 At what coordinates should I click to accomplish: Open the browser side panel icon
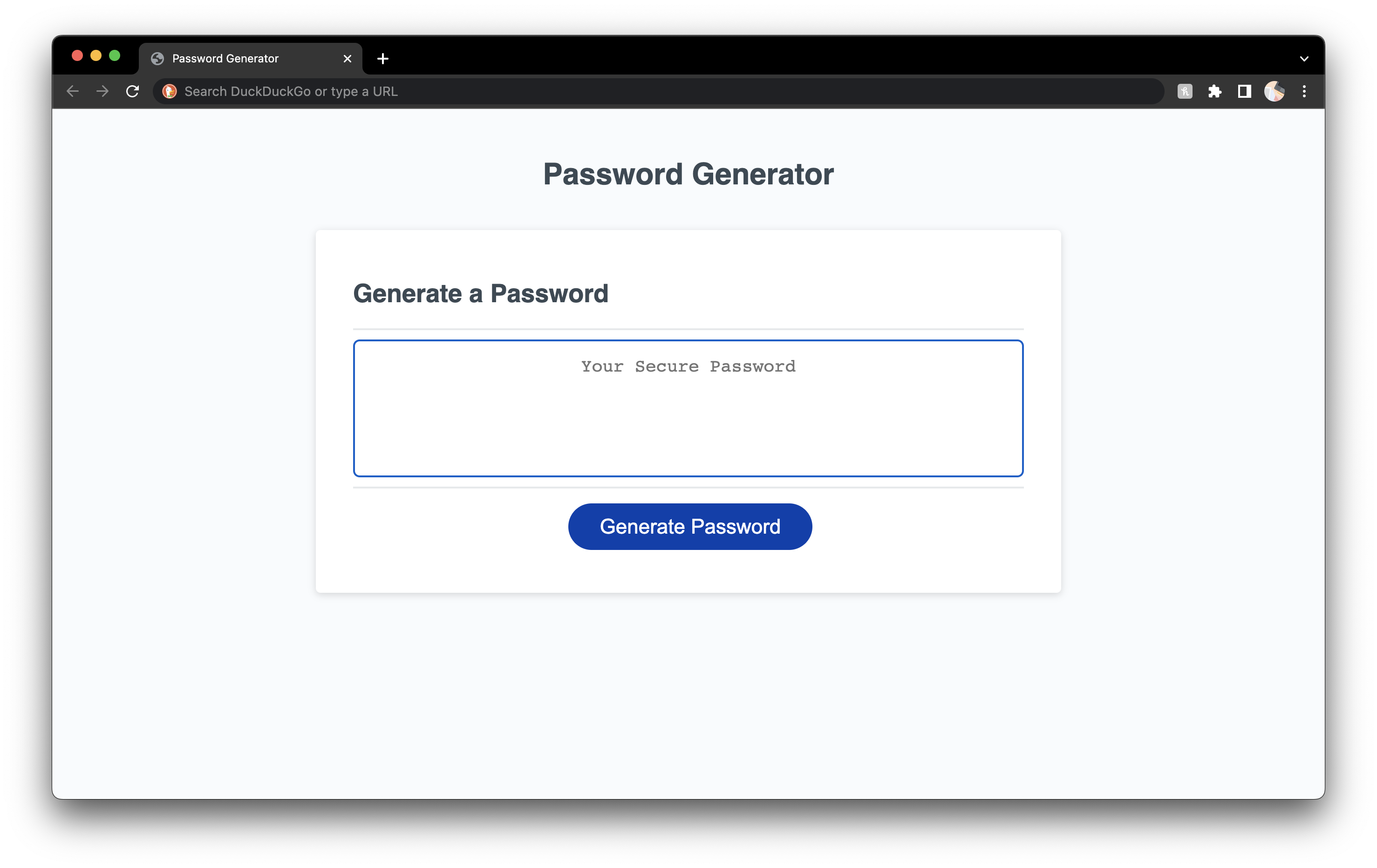[1244, 91]
